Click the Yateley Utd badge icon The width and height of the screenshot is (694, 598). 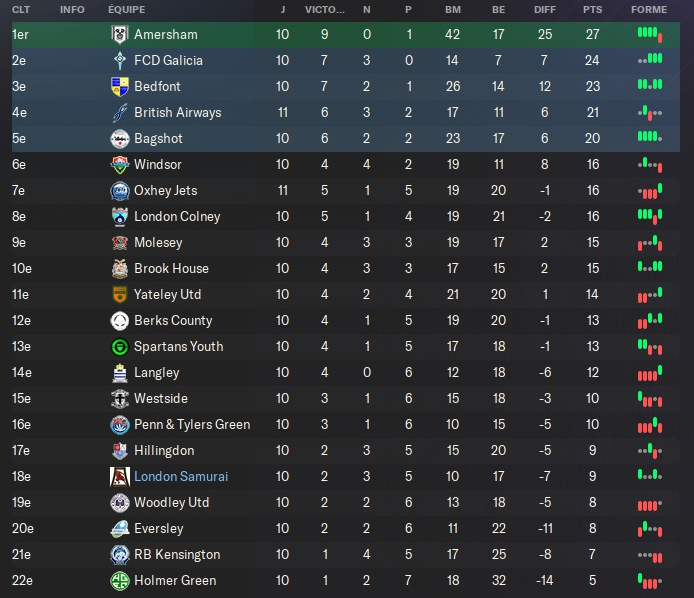pos(118,294)
